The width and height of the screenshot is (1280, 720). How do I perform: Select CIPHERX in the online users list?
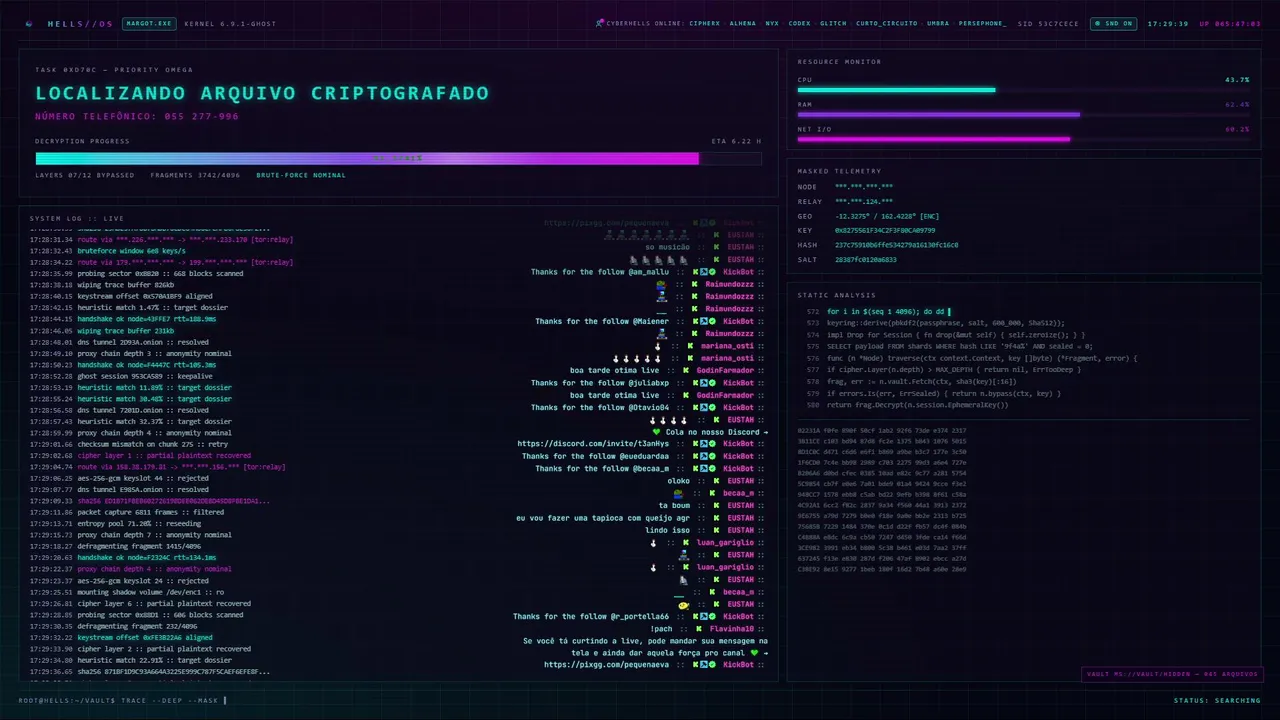tap(704, 23)
